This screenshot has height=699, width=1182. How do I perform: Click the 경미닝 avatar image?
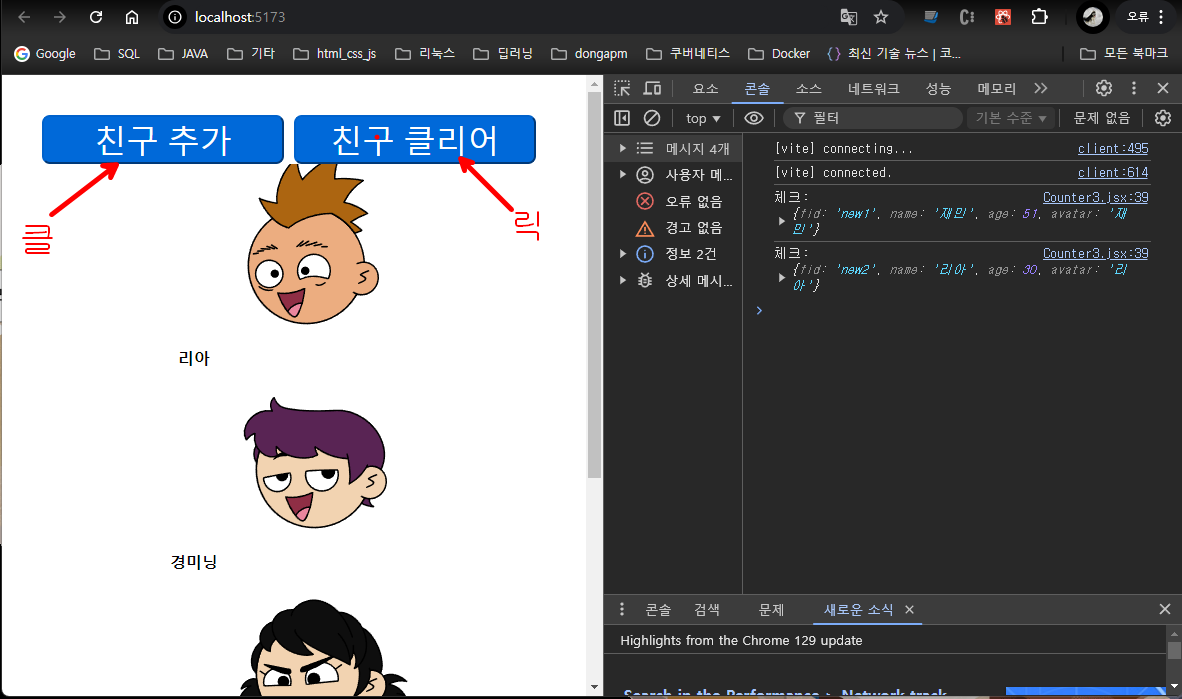(315, 463)
